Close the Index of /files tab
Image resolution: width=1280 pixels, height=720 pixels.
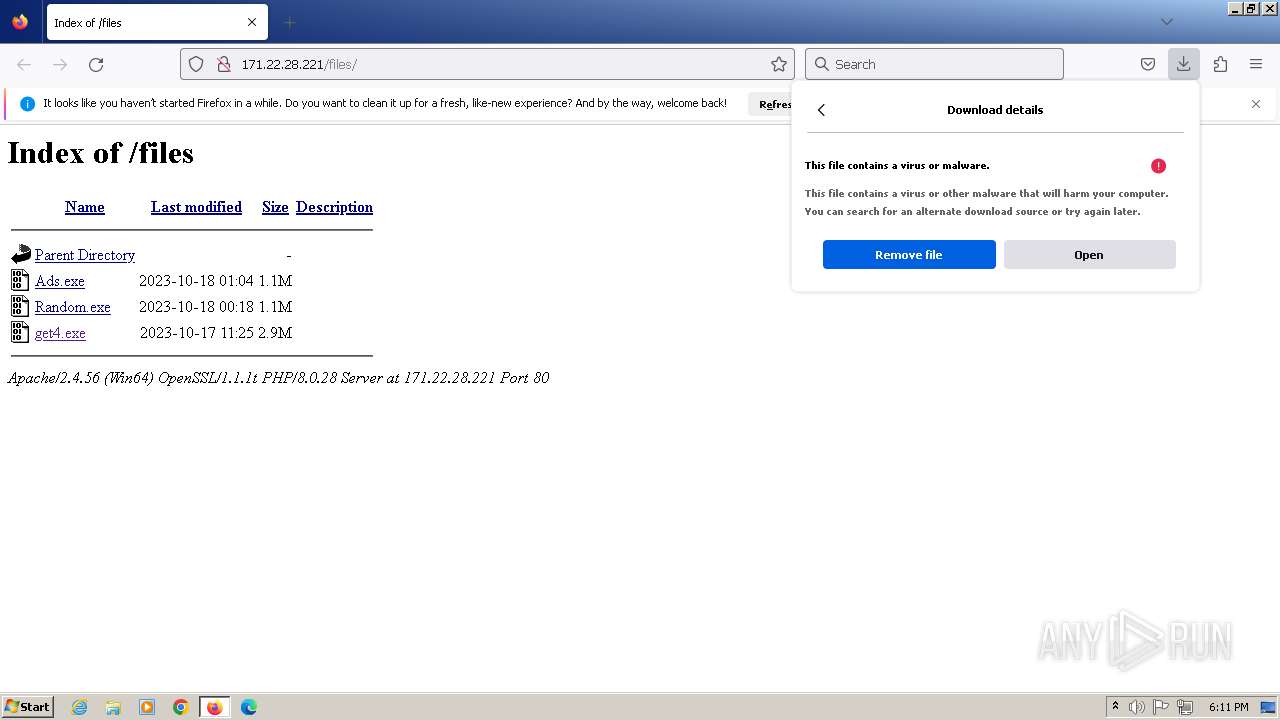click(x=252, y=22)
